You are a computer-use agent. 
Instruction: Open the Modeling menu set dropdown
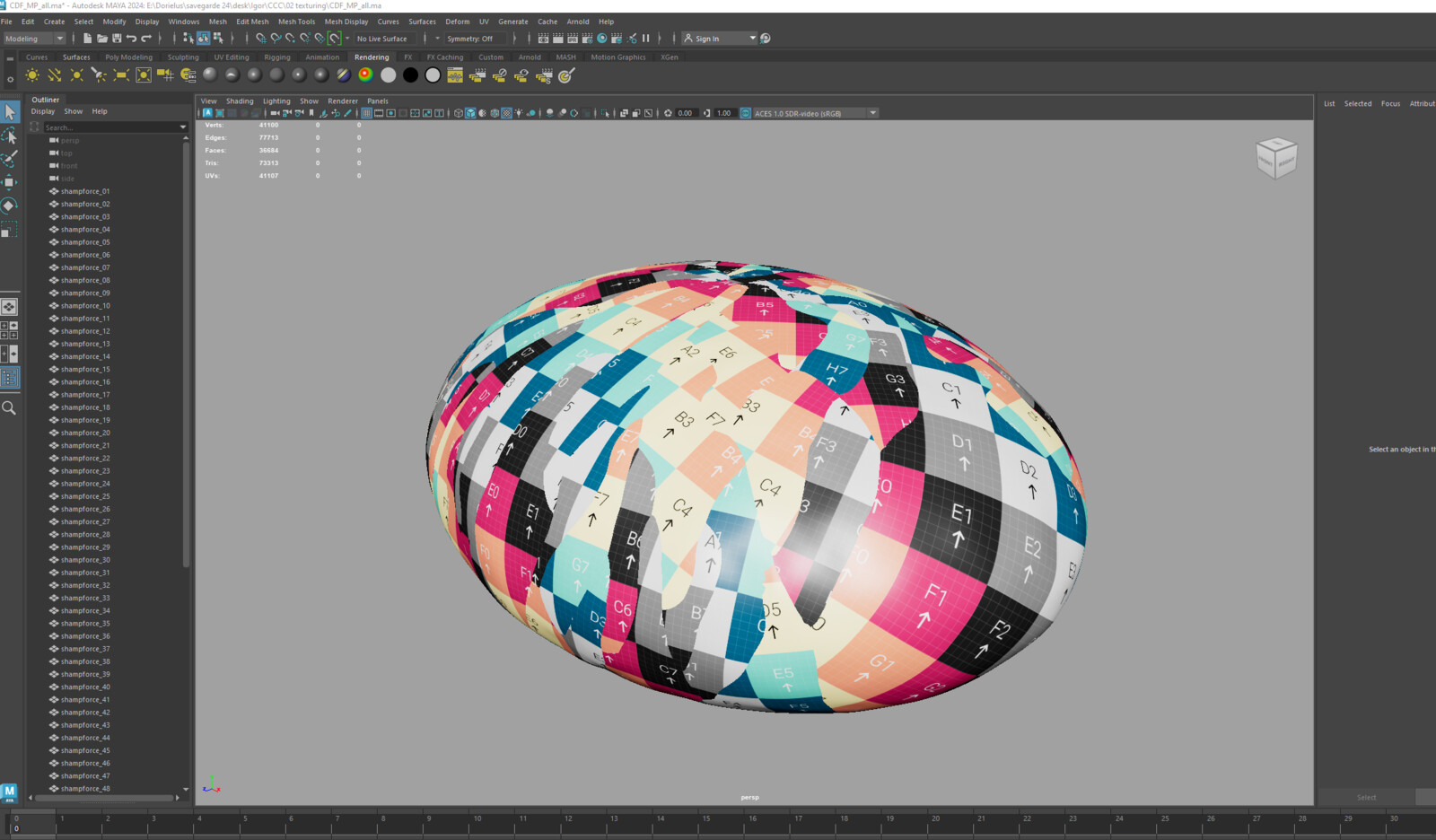[x=34, y=39]
